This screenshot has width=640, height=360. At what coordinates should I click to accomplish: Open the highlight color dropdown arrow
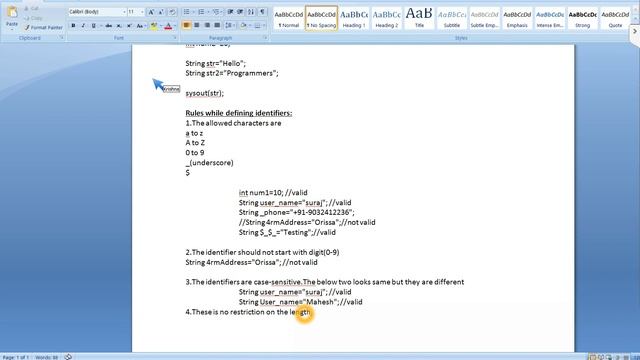pyautogui.click(x=160, y=26)
